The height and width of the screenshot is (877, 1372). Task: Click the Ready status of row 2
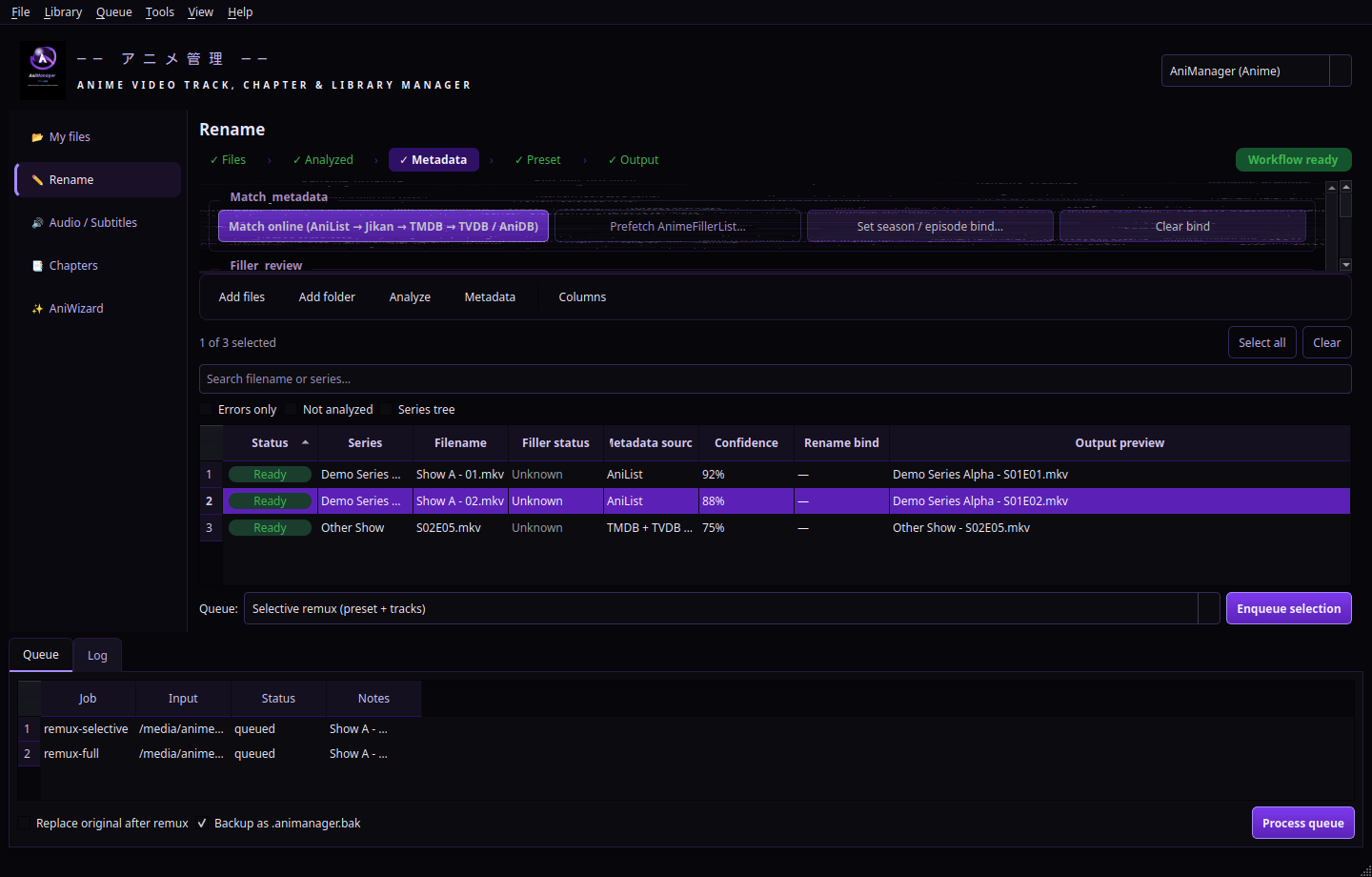(x=270, y=501)
